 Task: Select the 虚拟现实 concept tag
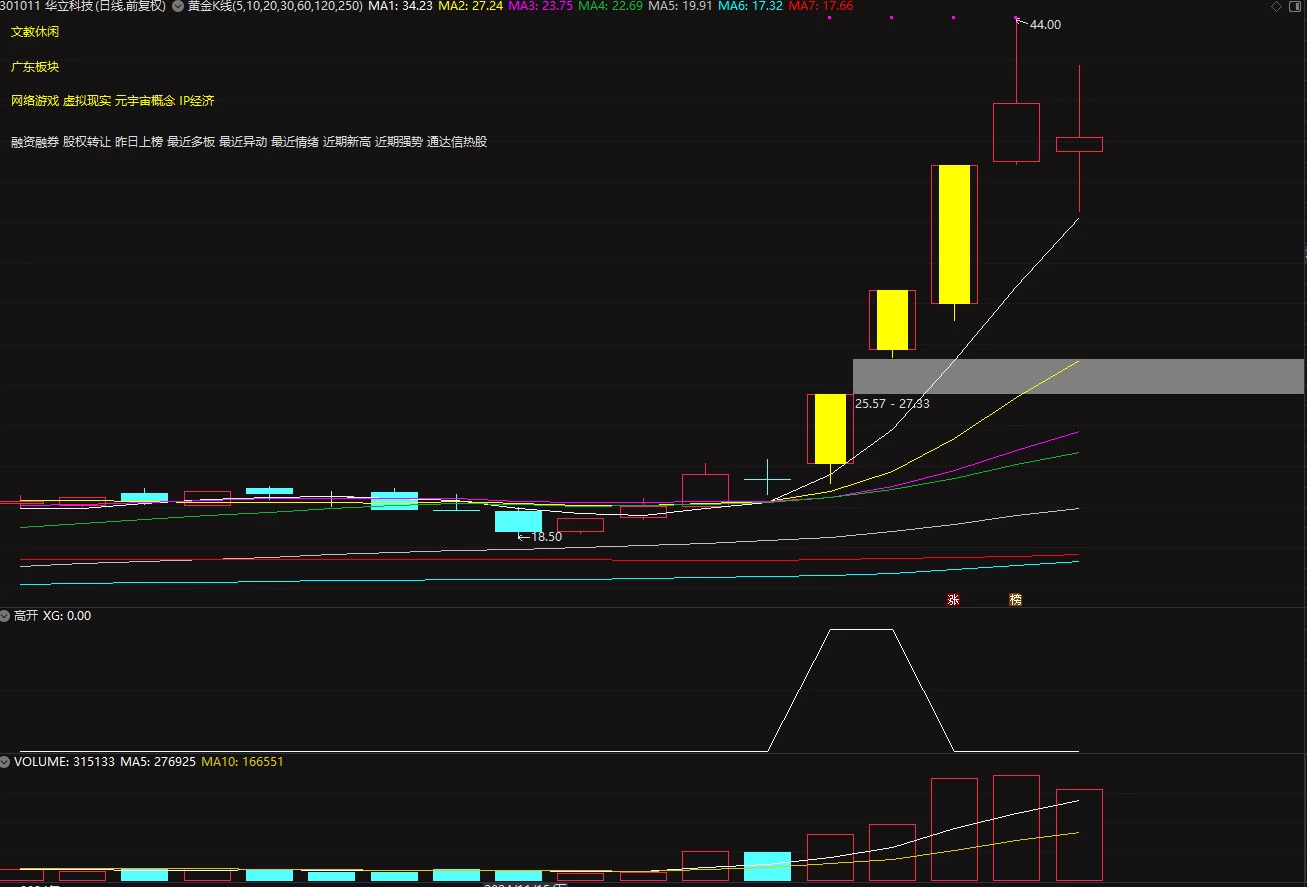click(87, 101)
